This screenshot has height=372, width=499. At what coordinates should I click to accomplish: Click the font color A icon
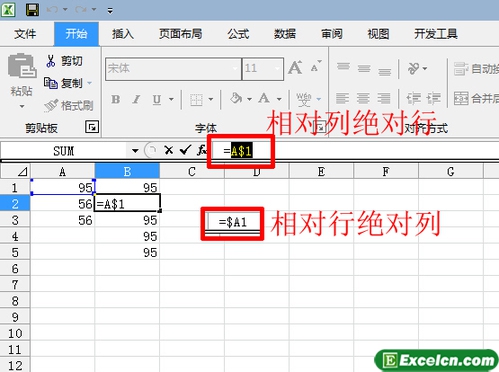(x=264, y=99)
